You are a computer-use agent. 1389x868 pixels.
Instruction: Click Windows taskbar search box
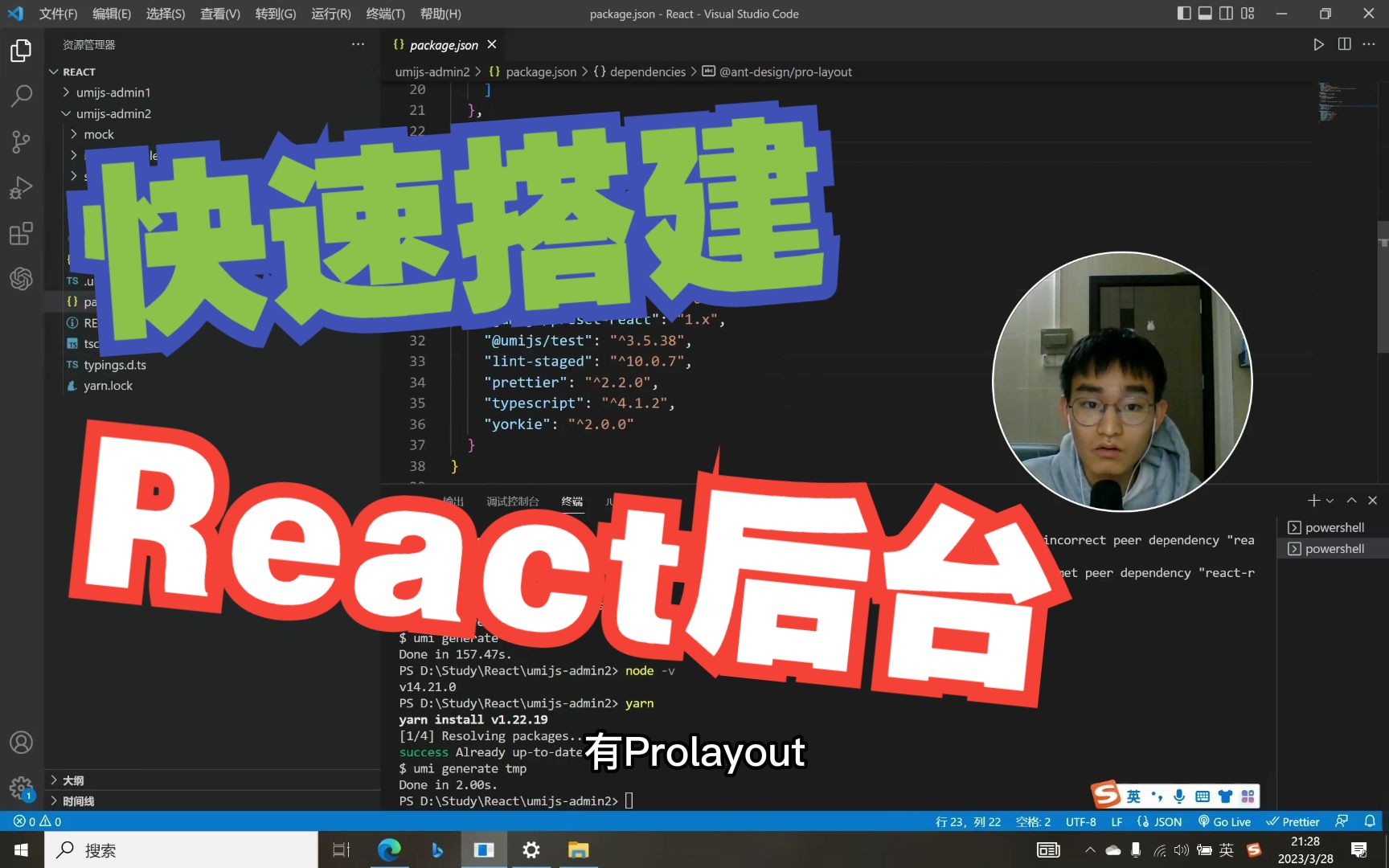pos(182,850)
